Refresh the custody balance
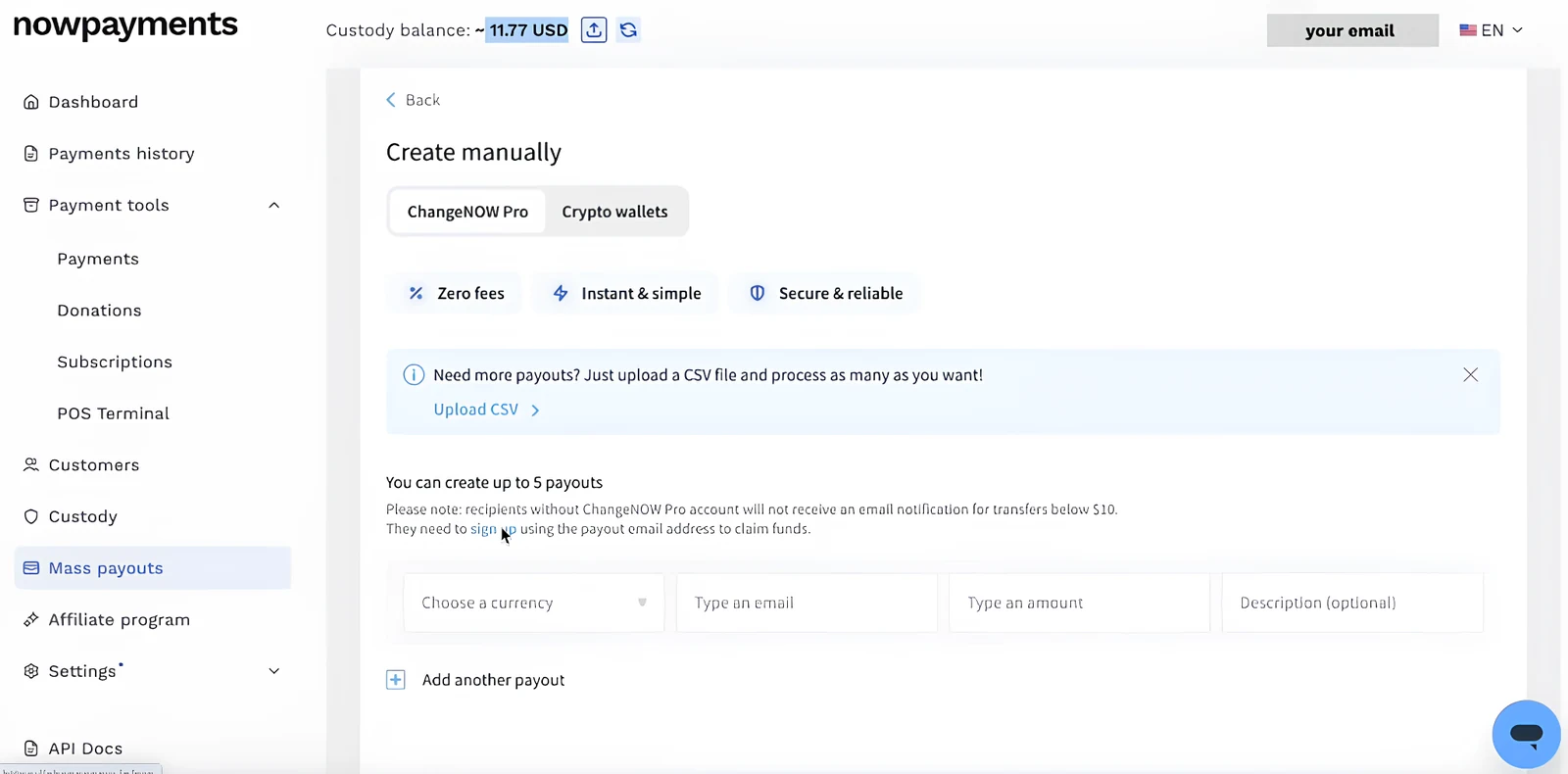This screenshot has width=1568, height=774. pyautogui.click(x=628, y=30)
